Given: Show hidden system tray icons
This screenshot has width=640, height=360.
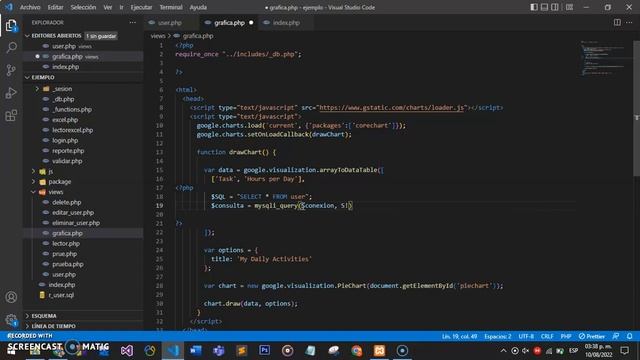Looking at the screenshot, I should [503, 351].
